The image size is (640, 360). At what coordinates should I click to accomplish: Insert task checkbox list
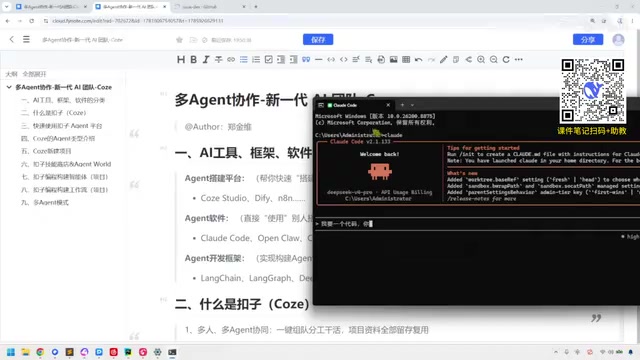[269, 60]
